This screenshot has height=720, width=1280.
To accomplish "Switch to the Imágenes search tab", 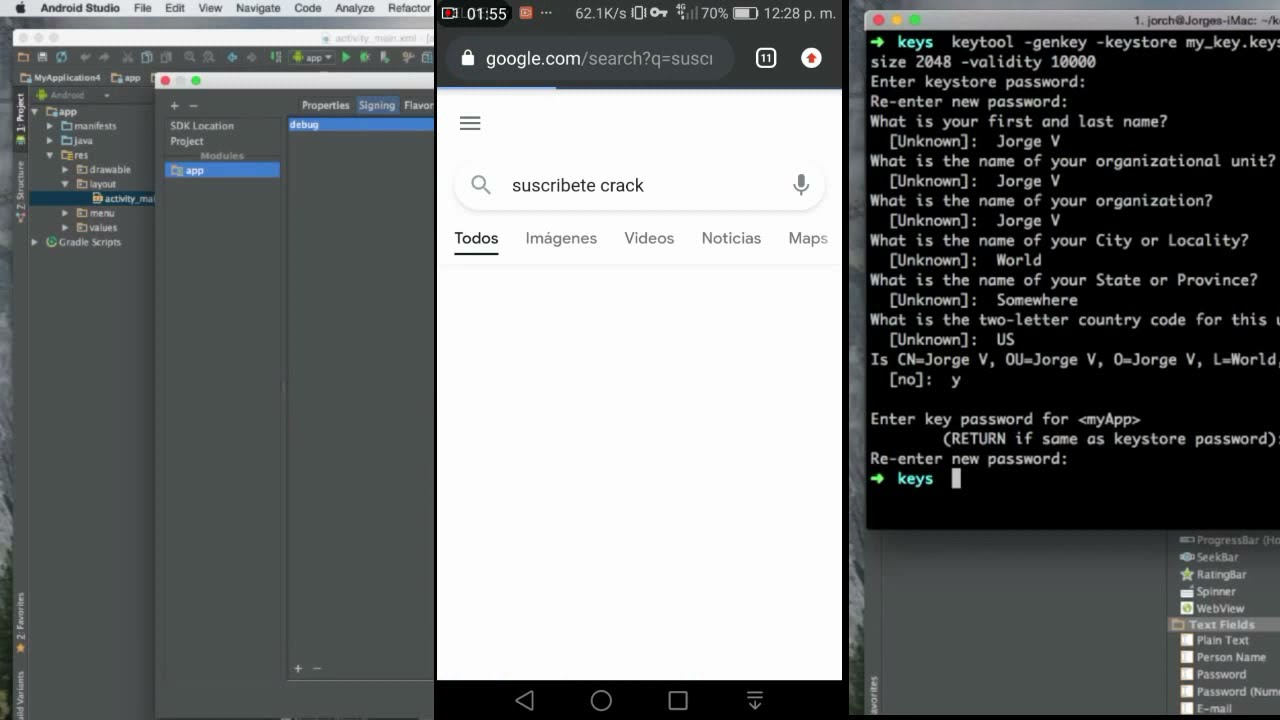I will tap(561, 238).
